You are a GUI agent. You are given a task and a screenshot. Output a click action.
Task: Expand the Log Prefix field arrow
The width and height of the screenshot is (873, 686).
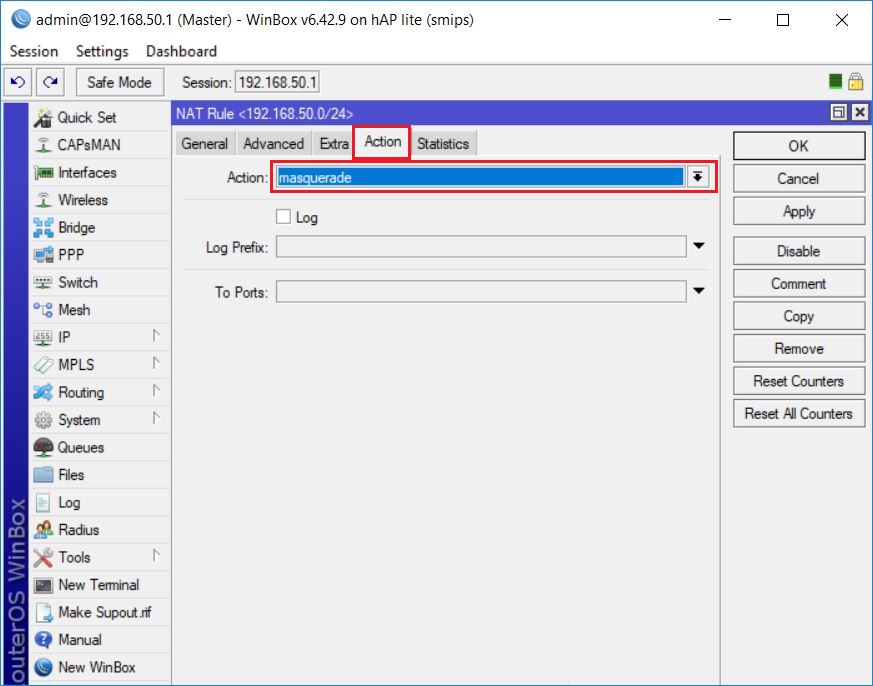click(x=699, y=246)
